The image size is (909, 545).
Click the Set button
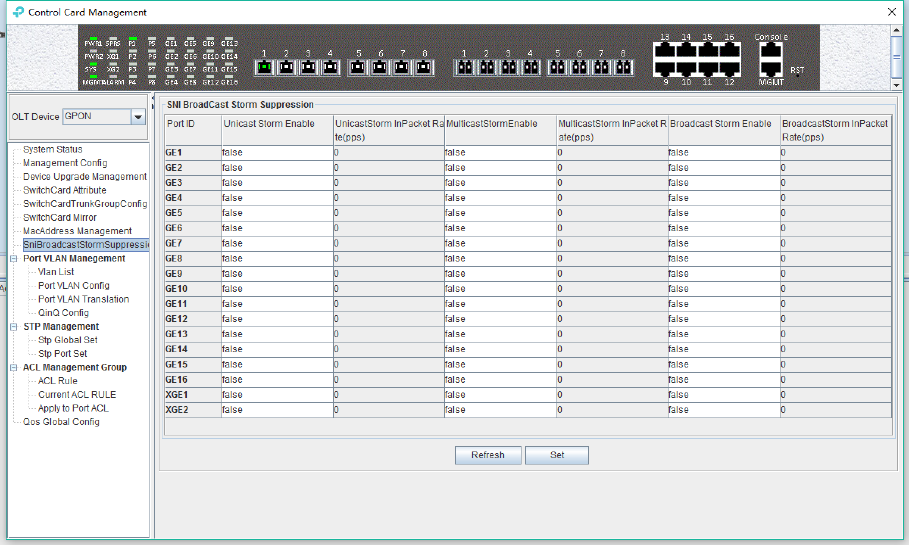click(557, 455)
